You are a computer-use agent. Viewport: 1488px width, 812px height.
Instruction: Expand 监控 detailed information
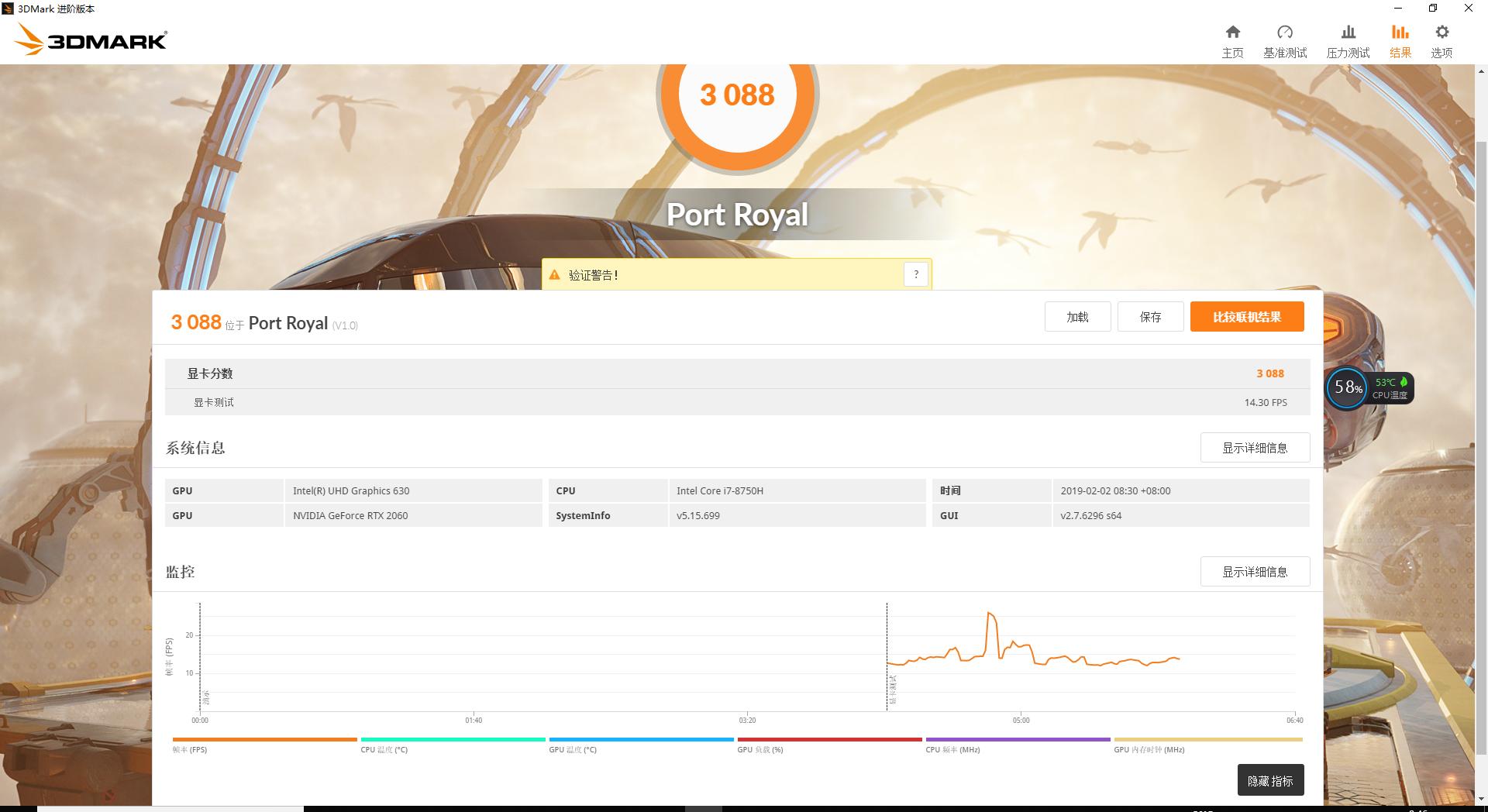click(x=1255, y=572)
